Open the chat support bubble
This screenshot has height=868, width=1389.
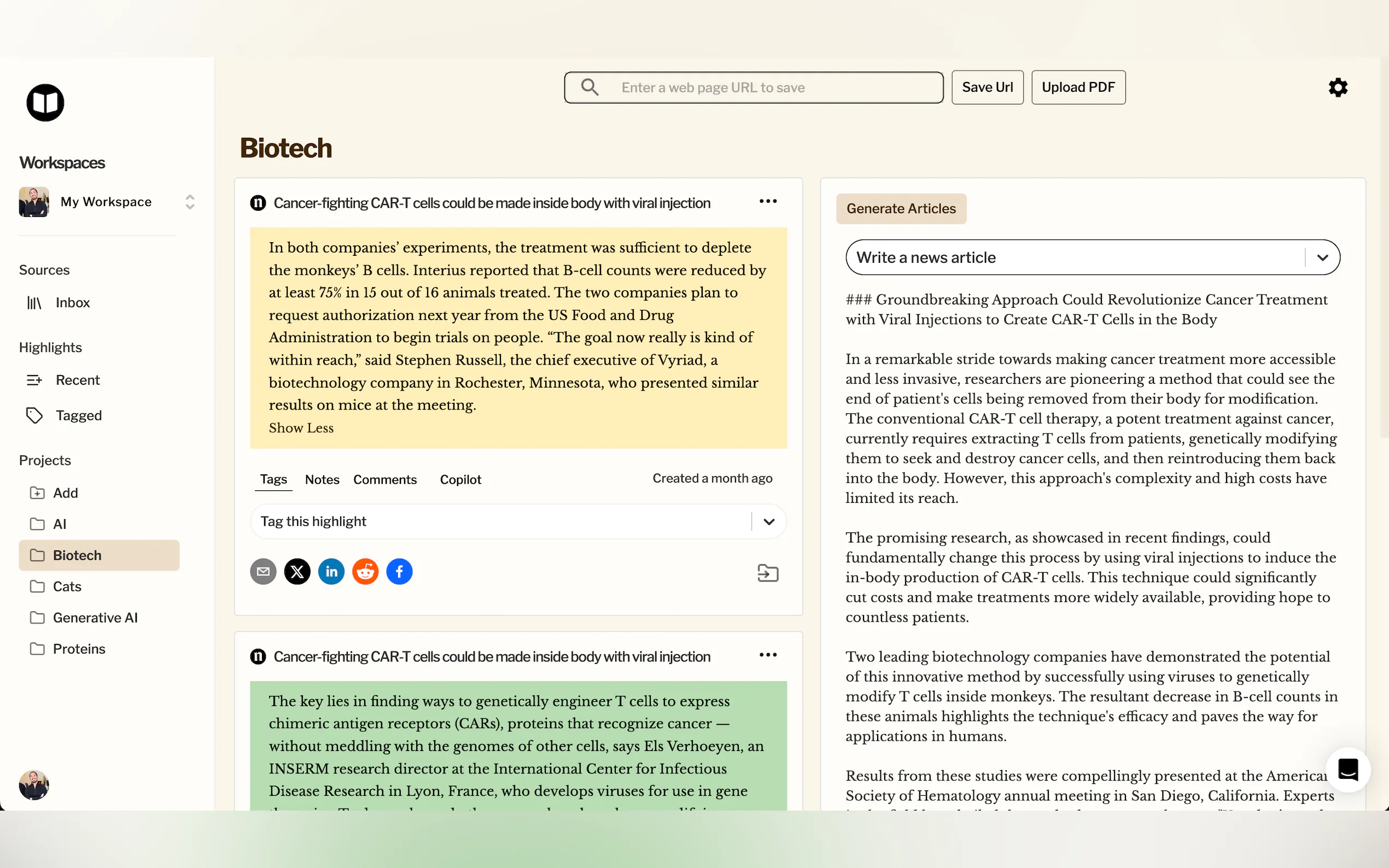(x=1347, y=769)
